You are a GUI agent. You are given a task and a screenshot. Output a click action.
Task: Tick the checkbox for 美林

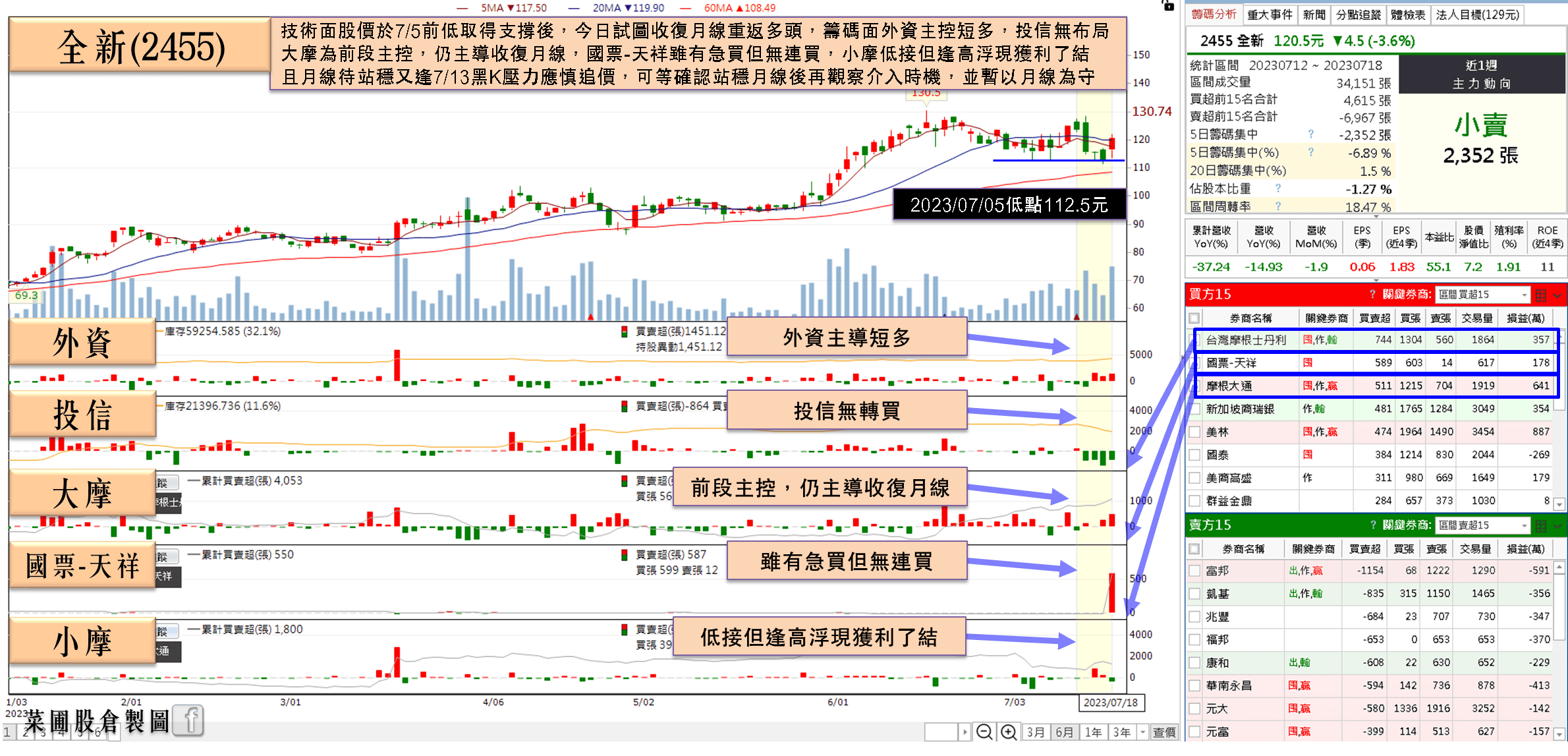pos(1194,432)
